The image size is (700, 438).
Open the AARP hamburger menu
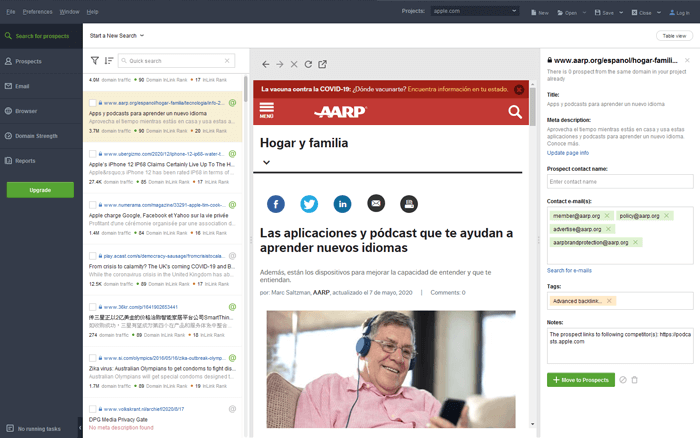click(x=267, y=110)
